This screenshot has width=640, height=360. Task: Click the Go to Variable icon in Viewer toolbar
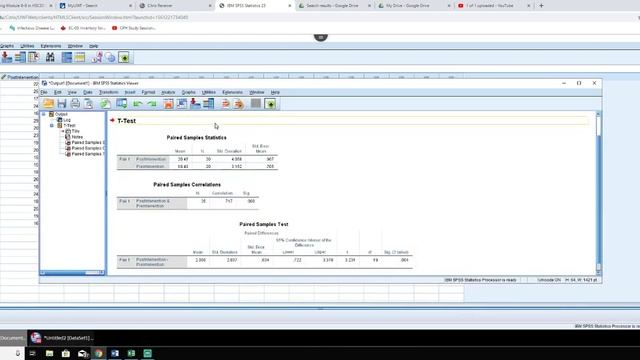195,104
